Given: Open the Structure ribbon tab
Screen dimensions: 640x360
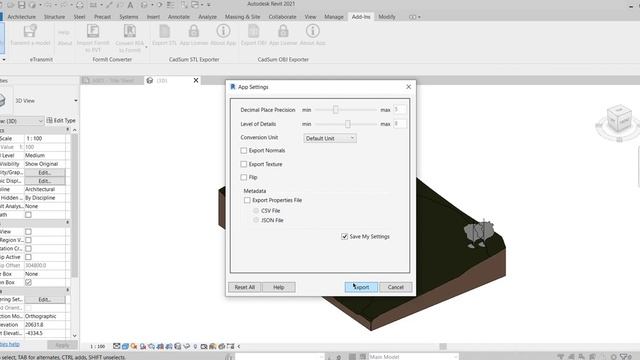Looking at the screenshot, I should pos(54,17).
